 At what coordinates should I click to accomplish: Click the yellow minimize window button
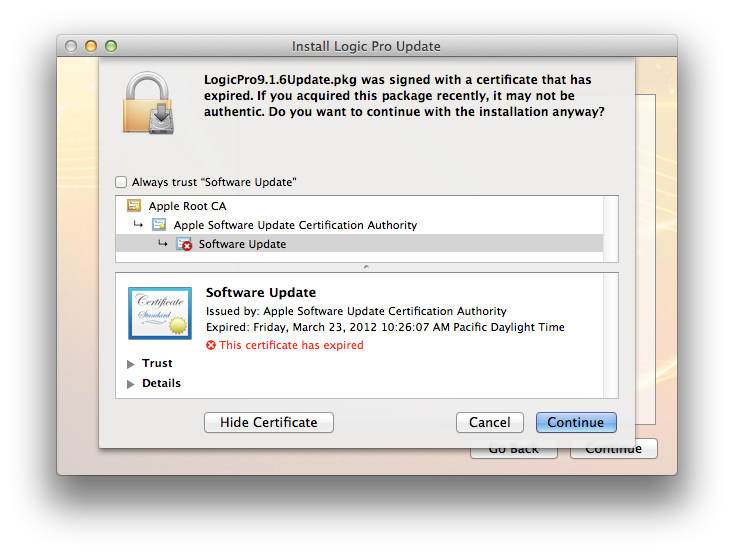[91, 46]
